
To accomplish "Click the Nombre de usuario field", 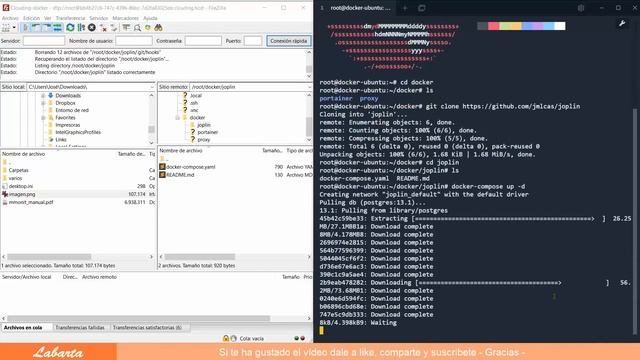I will [x=134, y=41].
